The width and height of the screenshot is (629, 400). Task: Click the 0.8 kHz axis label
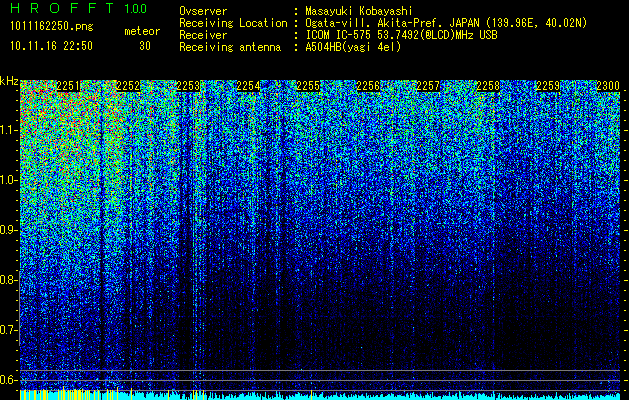click(9, 280)
